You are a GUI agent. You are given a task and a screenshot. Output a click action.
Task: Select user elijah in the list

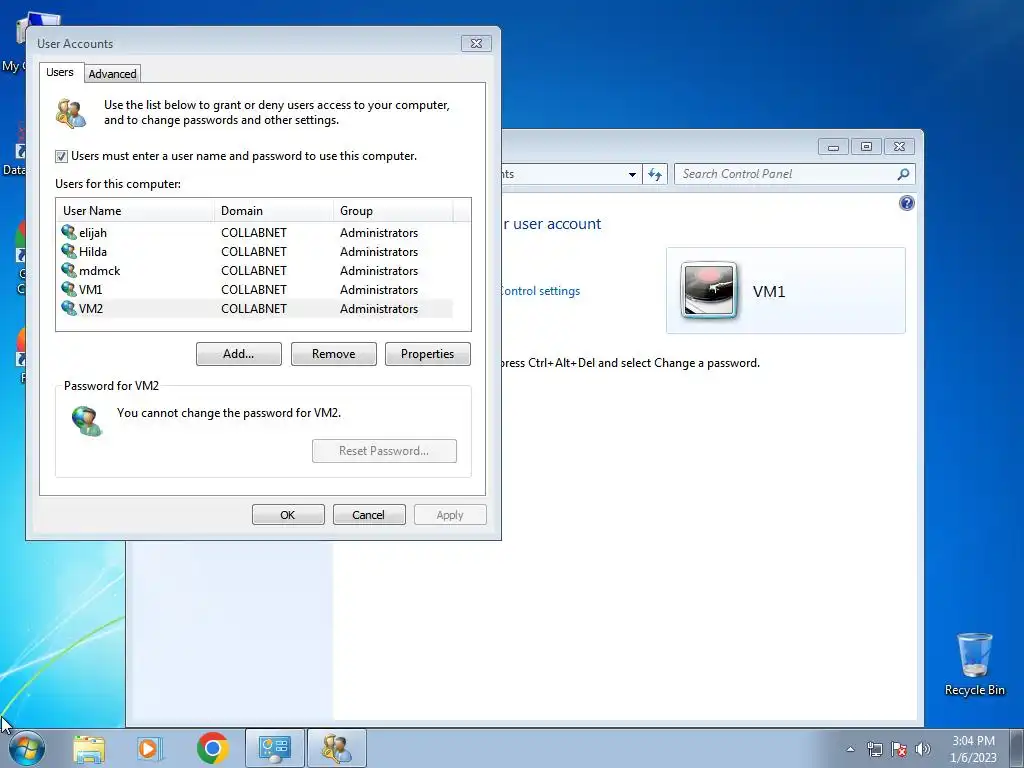click(x=254, y=232)
